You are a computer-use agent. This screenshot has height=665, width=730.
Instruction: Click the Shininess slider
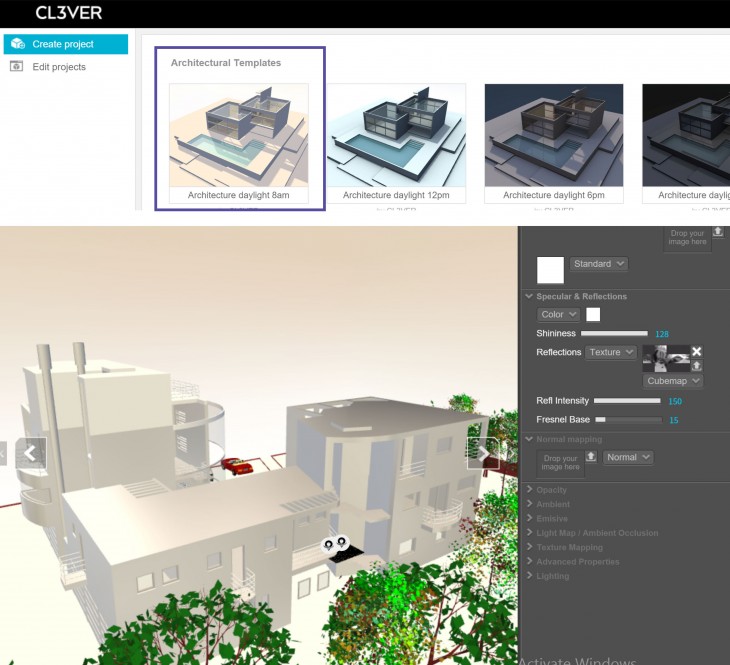click(614, 333)
